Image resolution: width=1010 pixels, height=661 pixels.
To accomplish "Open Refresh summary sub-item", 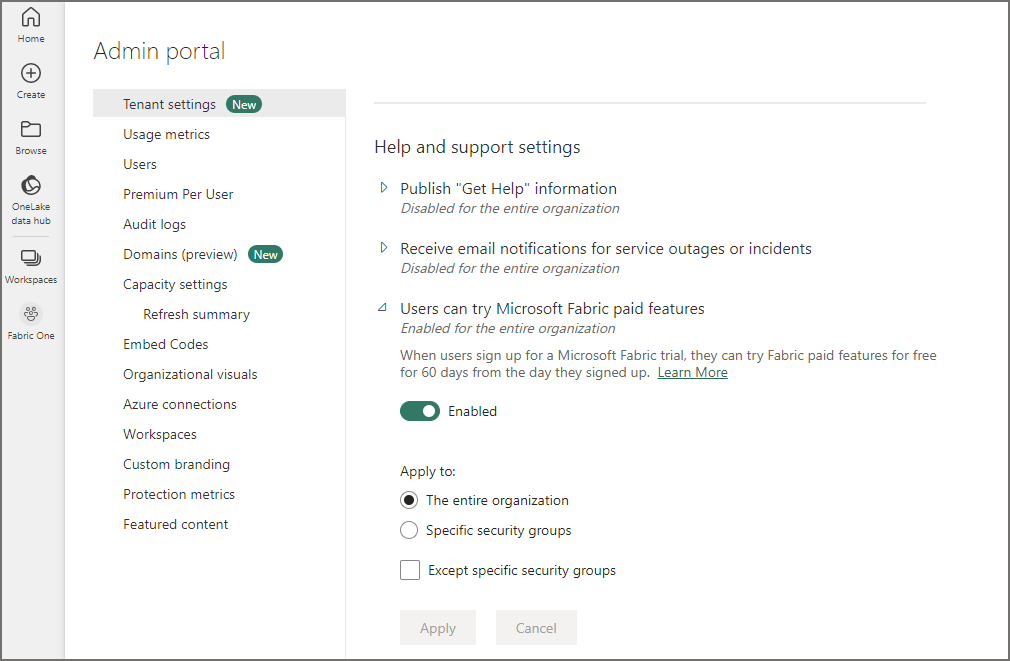I will pyautogui.click(x=196, y=314).
